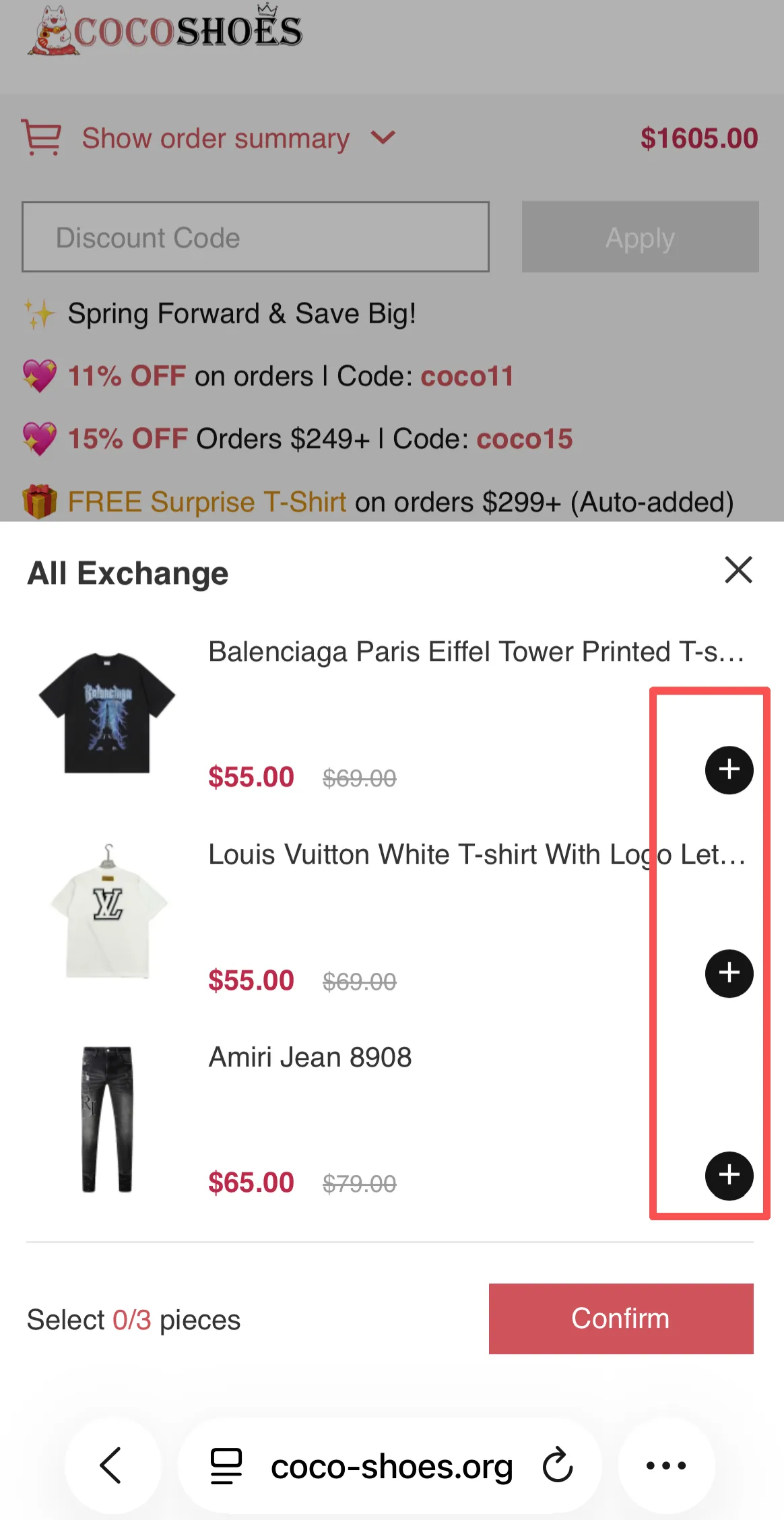Click the shopping cart icon
The image size is (784, 1520).
pos(42,137)
